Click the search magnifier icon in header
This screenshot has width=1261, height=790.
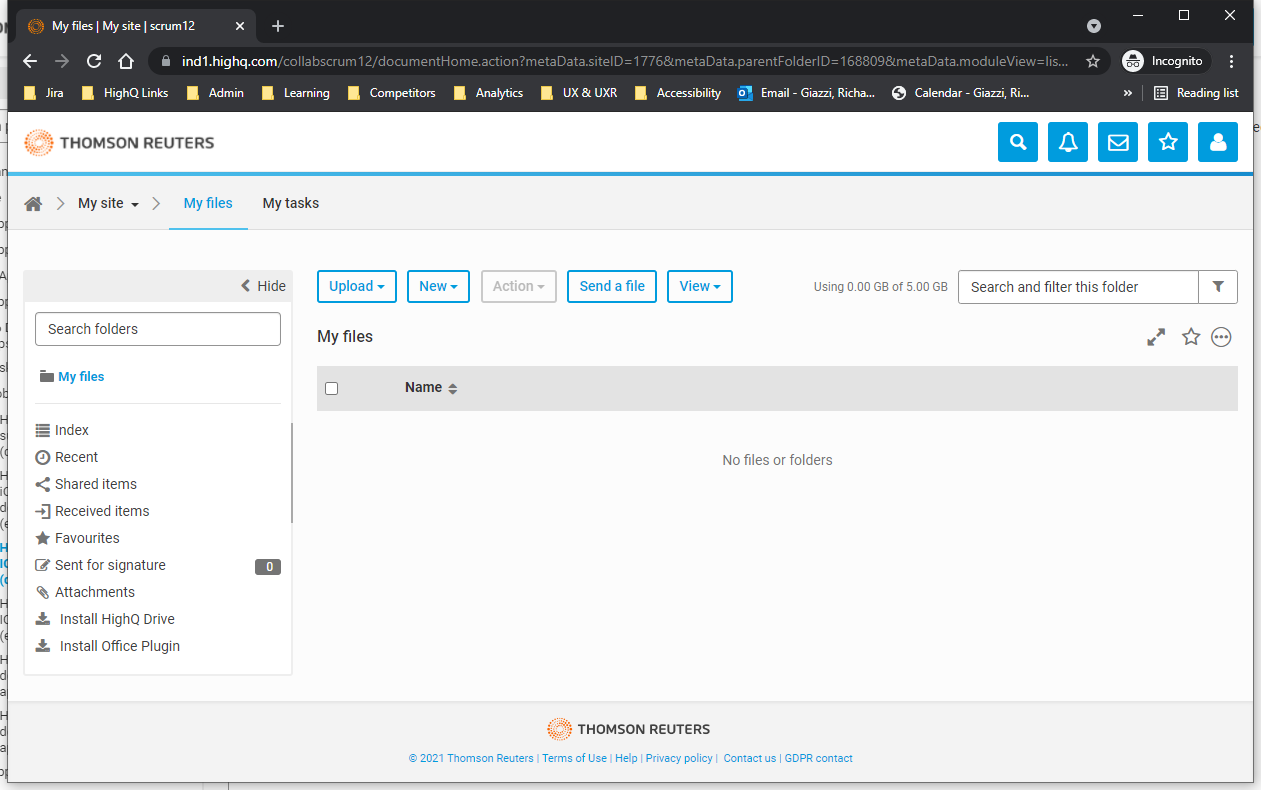point(1018,142)
